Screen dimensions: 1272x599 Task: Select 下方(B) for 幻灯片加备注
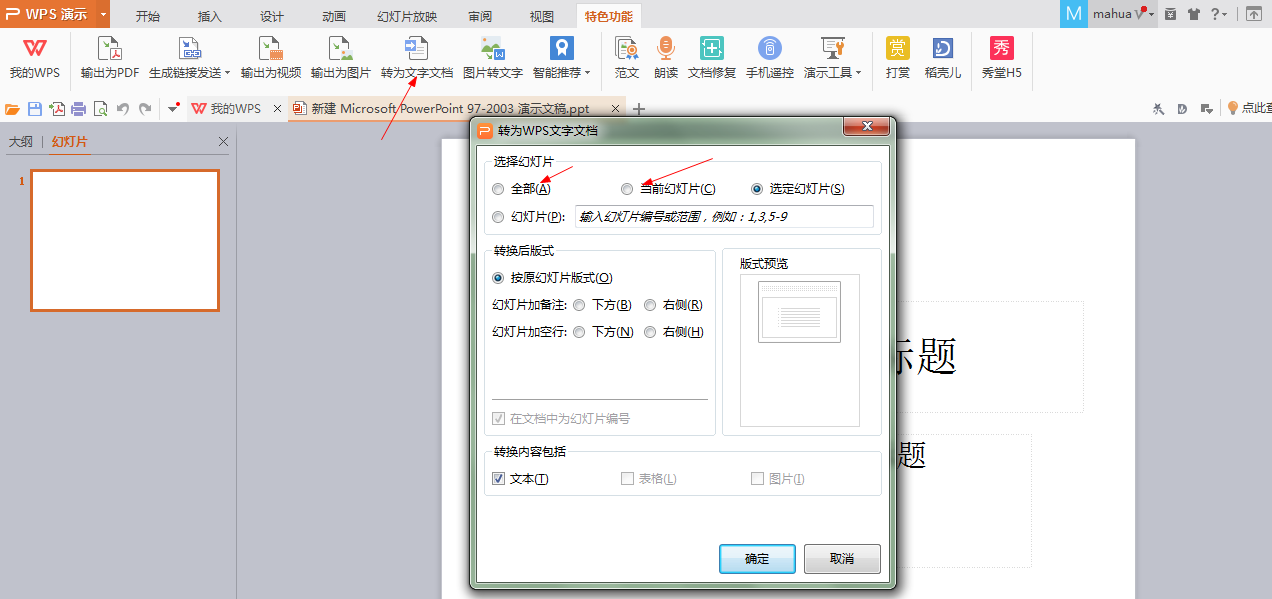(x=579, y=305)
